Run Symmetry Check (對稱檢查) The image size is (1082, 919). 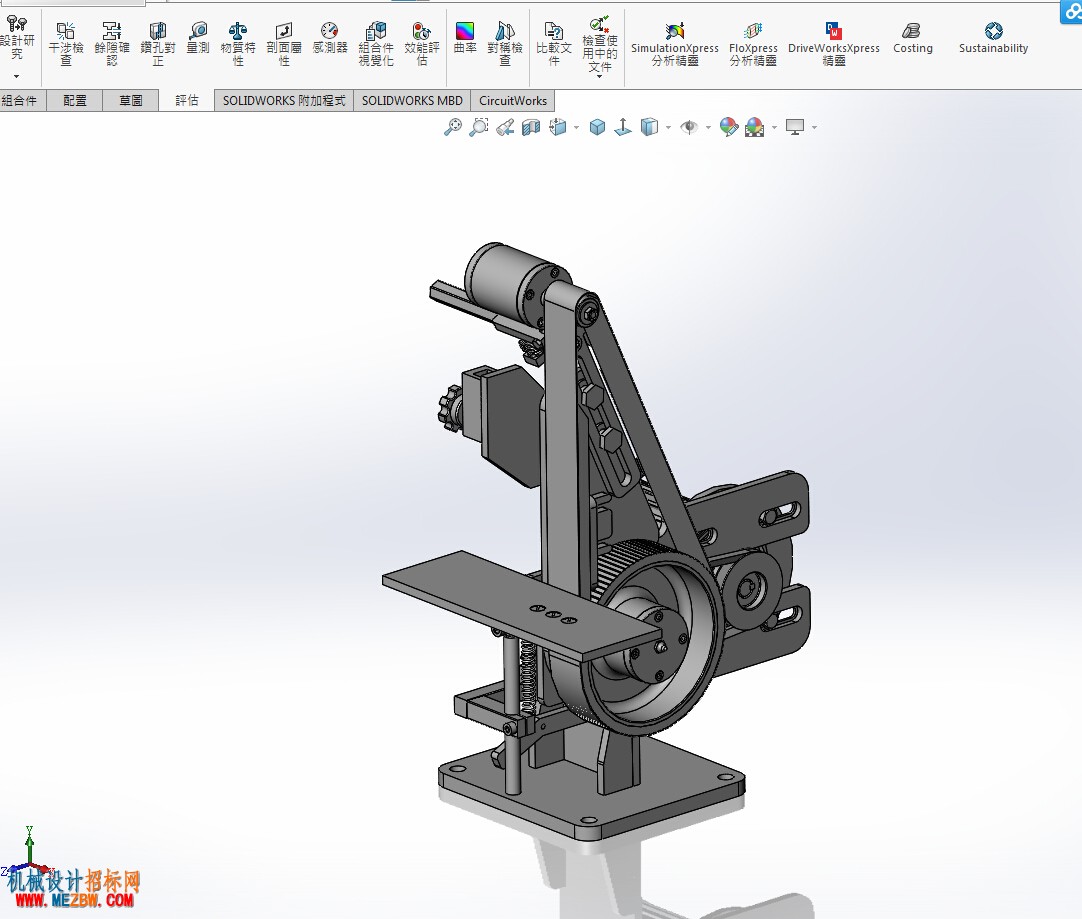[505, 44]
